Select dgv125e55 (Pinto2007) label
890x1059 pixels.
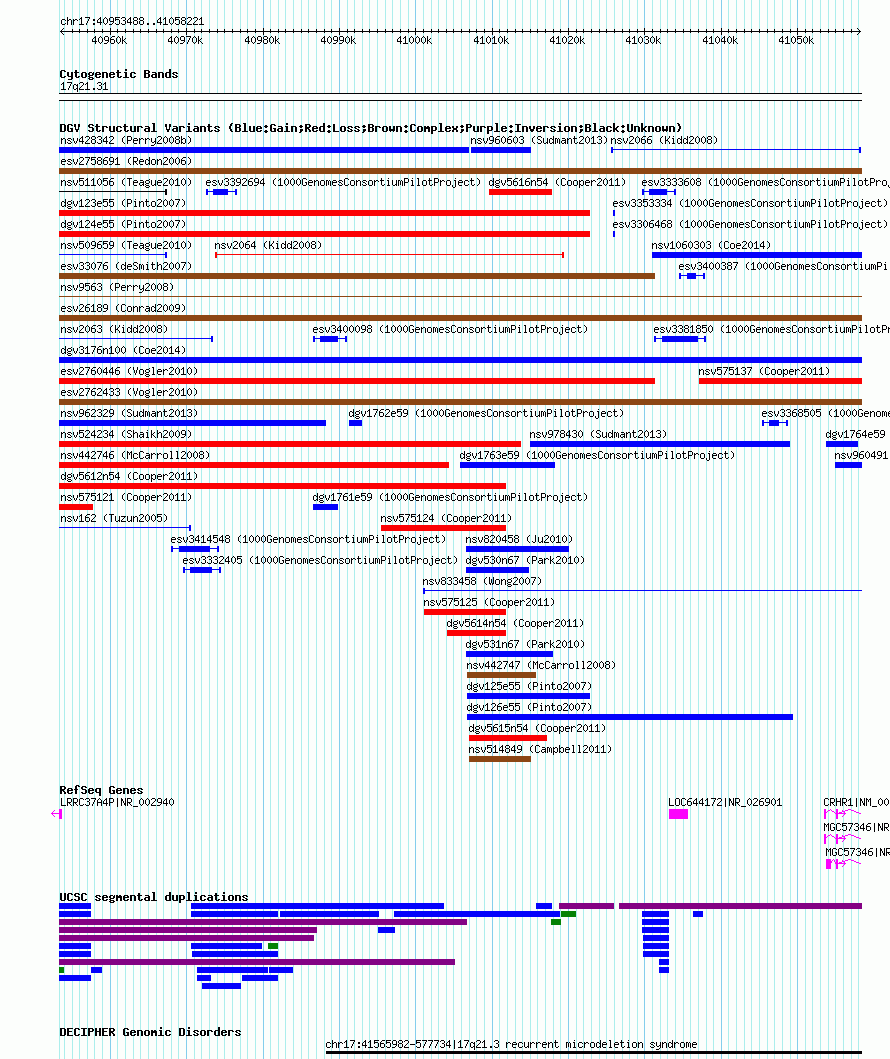[529, 686]
